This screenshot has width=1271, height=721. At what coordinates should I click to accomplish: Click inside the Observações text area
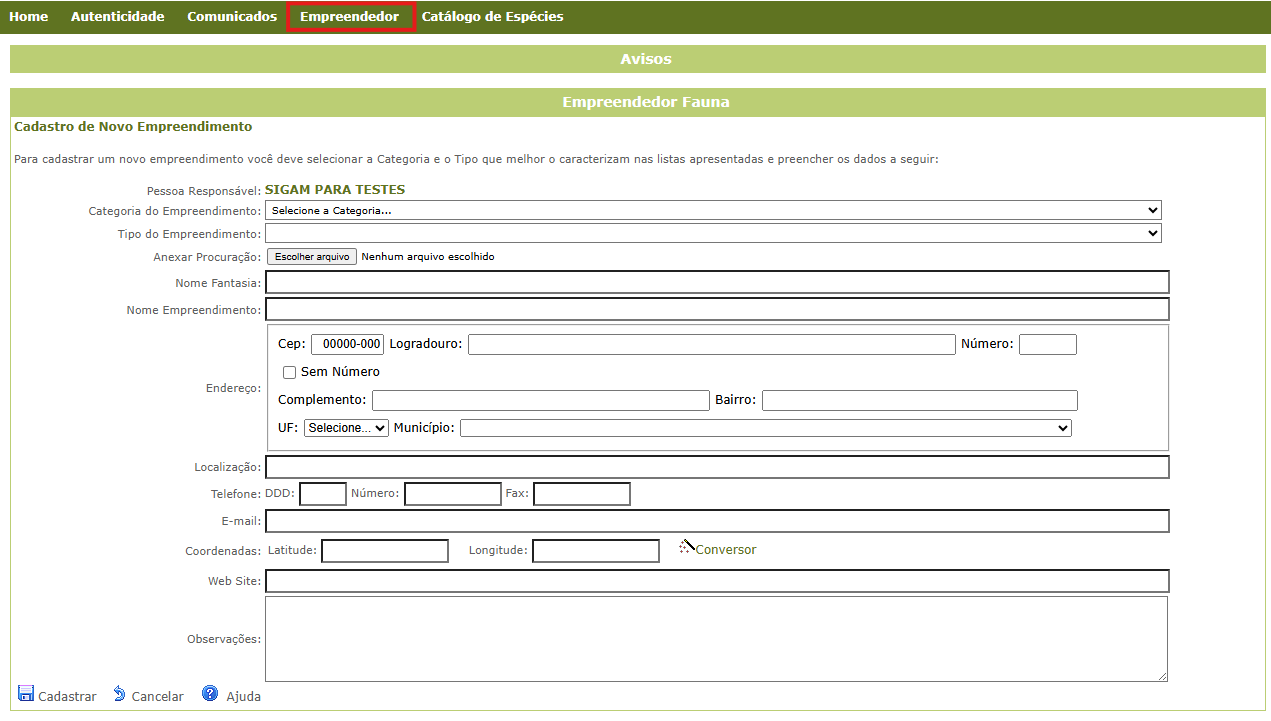pyautogui.click(x=716, y=639)
